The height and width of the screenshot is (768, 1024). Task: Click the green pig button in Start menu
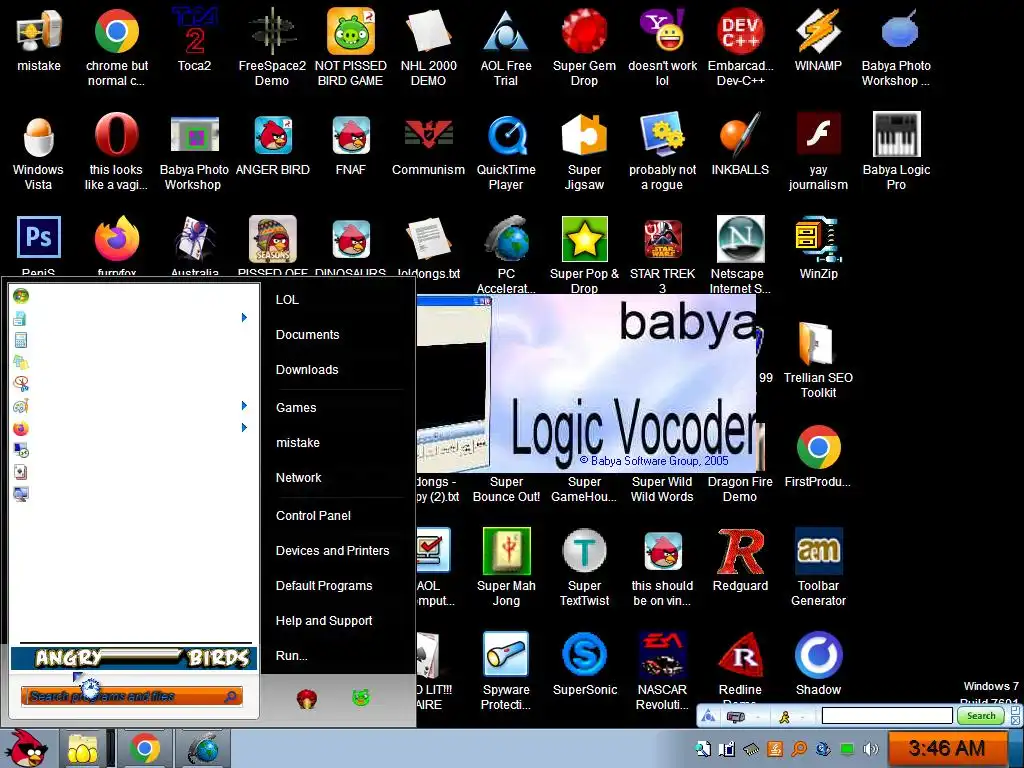click(360, 698)
